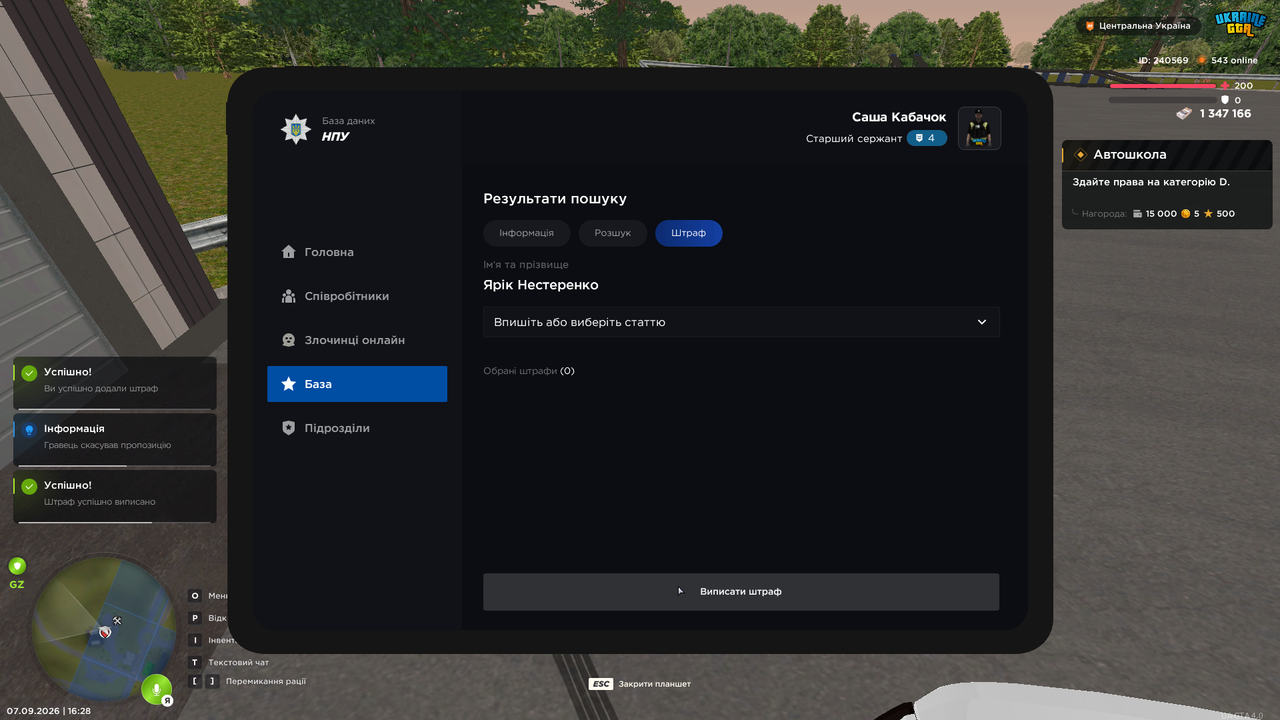Click the cash reward icon beside 15 000
The height and width of the screenshot is (720, 1280).
pyautogui.click(x=1137, y=214)
